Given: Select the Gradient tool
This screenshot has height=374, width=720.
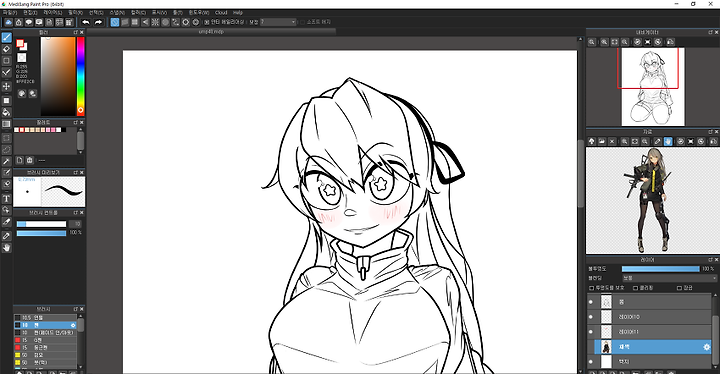Looking at the screenshot, I should (6, 124).
